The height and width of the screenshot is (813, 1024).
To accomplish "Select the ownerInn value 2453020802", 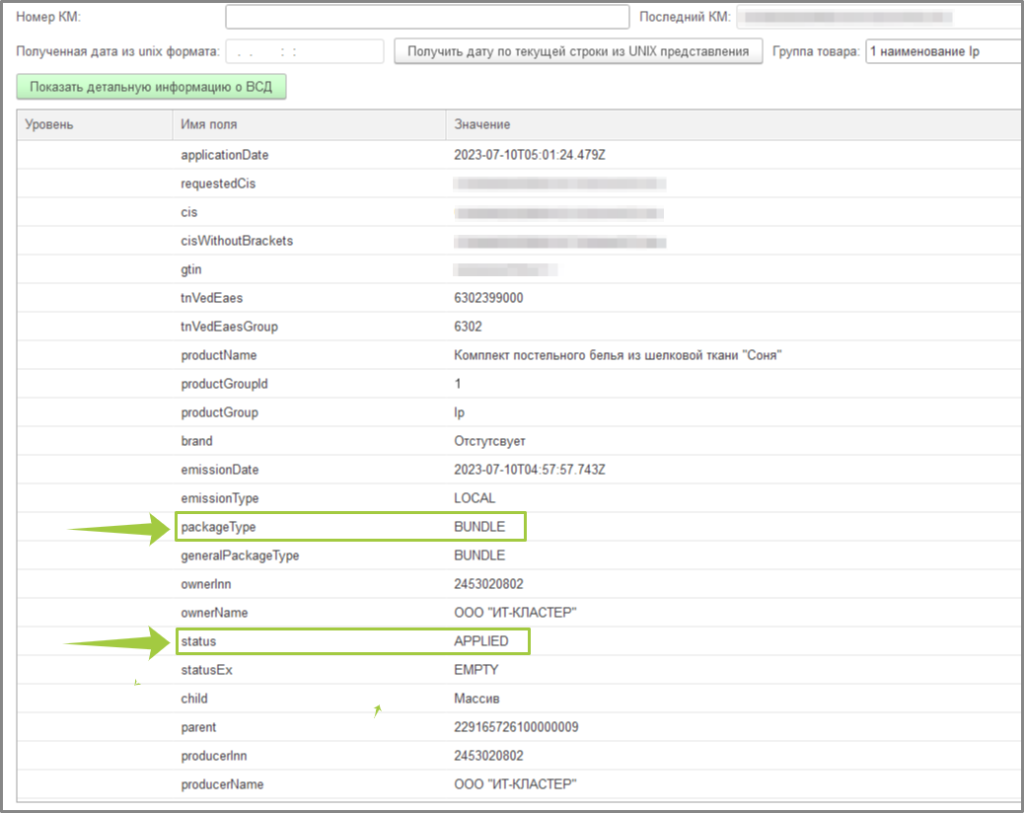I will point(488,584).
